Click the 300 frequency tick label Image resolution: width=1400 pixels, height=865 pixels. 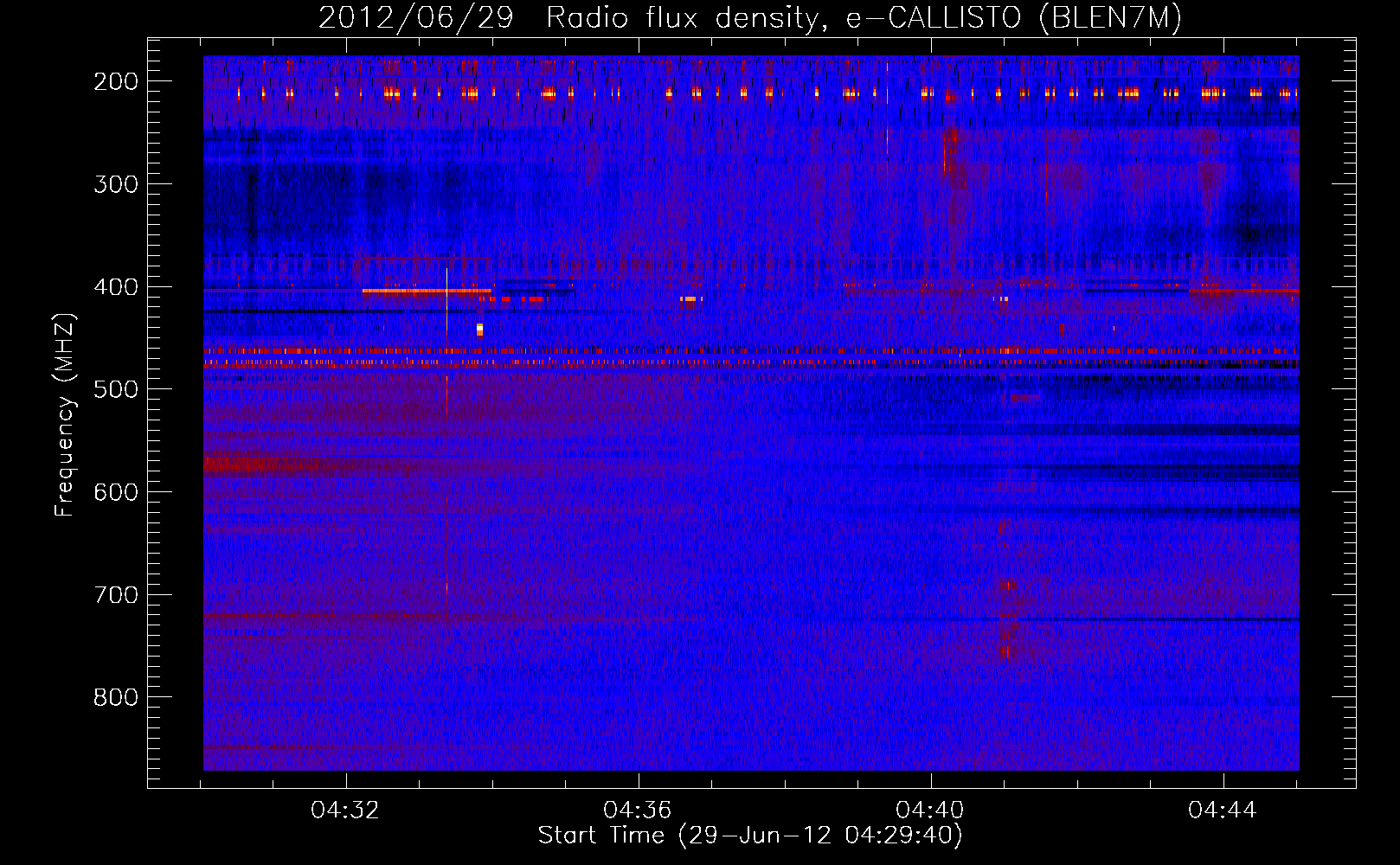pyautogui.click(x=116, y=184)
